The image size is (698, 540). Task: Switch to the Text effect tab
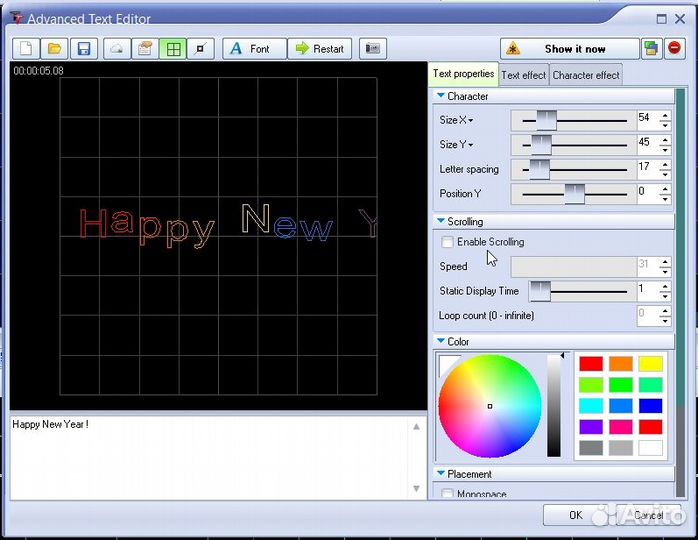[523, 75]
